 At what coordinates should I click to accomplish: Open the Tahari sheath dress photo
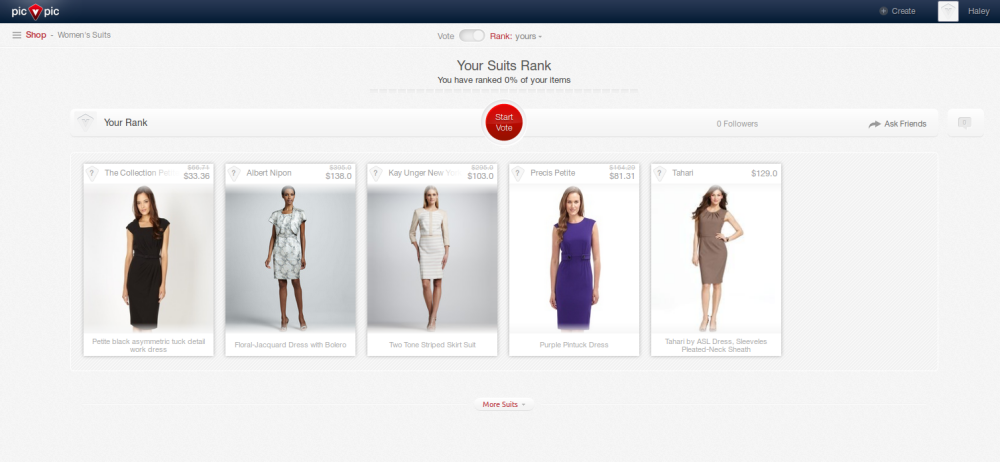716,258
